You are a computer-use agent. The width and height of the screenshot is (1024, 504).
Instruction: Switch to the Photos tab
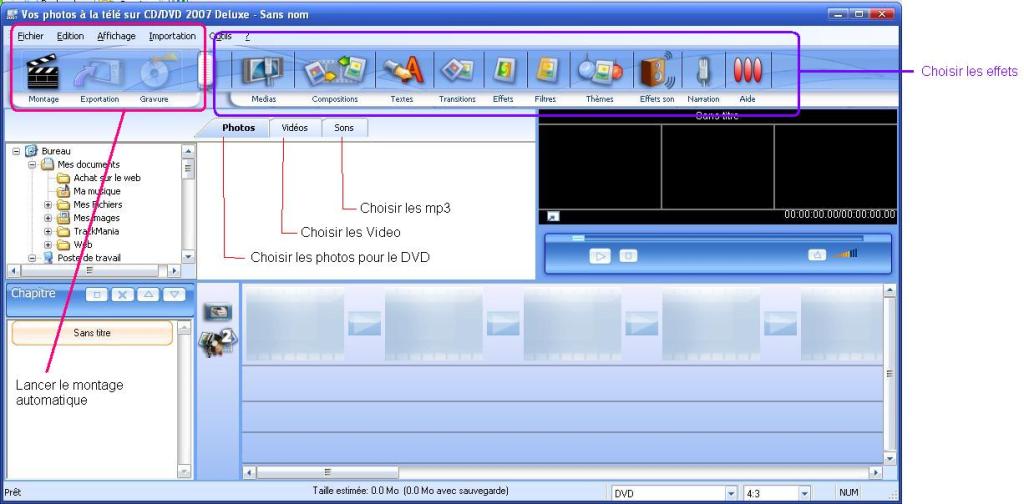[238, 128]
